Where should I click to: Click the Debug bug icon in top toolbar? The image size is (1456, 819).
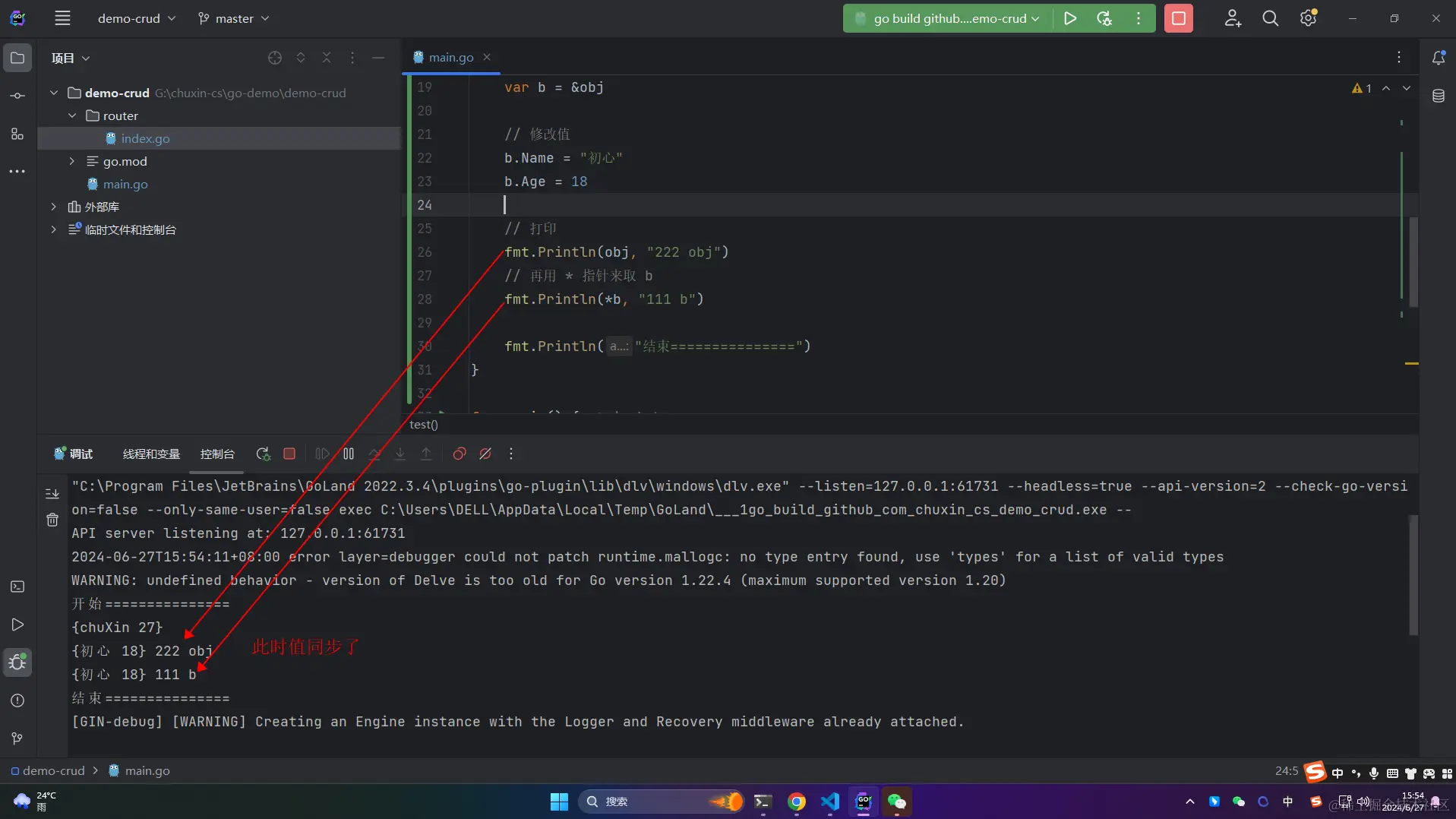[x=1104, y=18]
